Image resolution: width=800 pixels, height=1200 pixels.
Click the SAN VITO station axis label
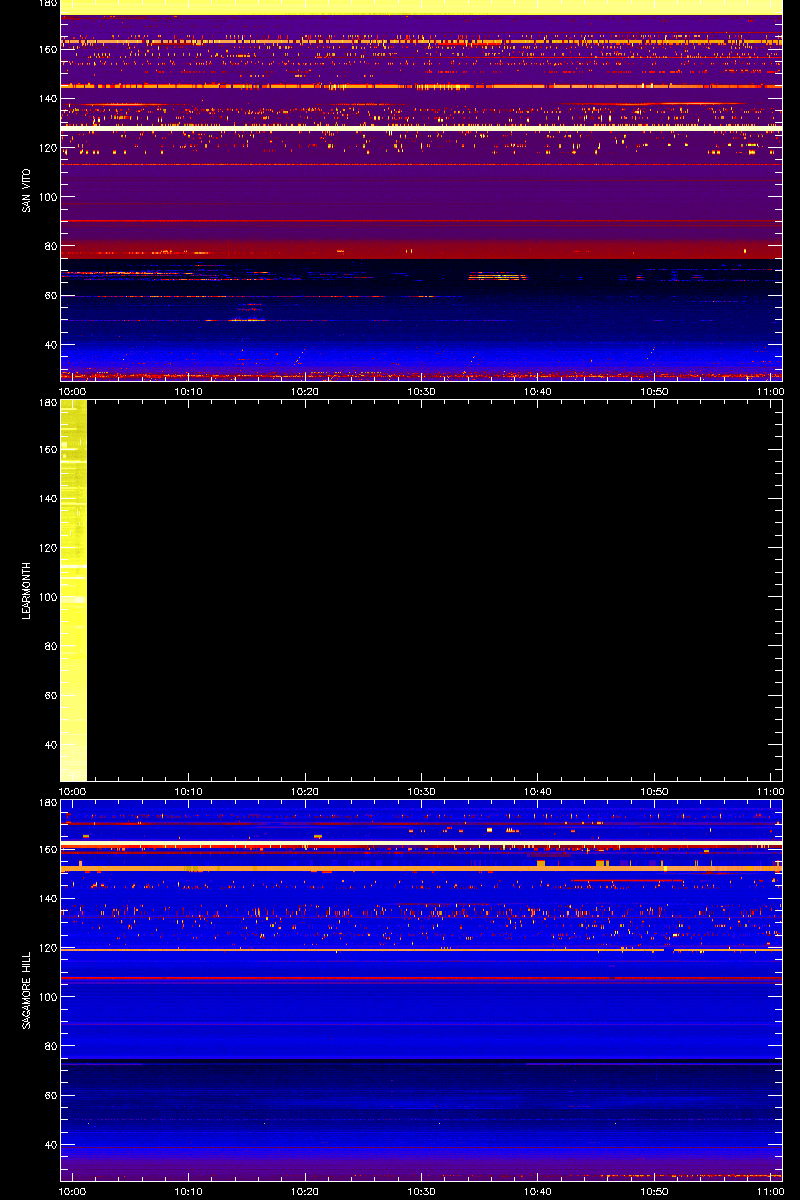pos(26,190)
